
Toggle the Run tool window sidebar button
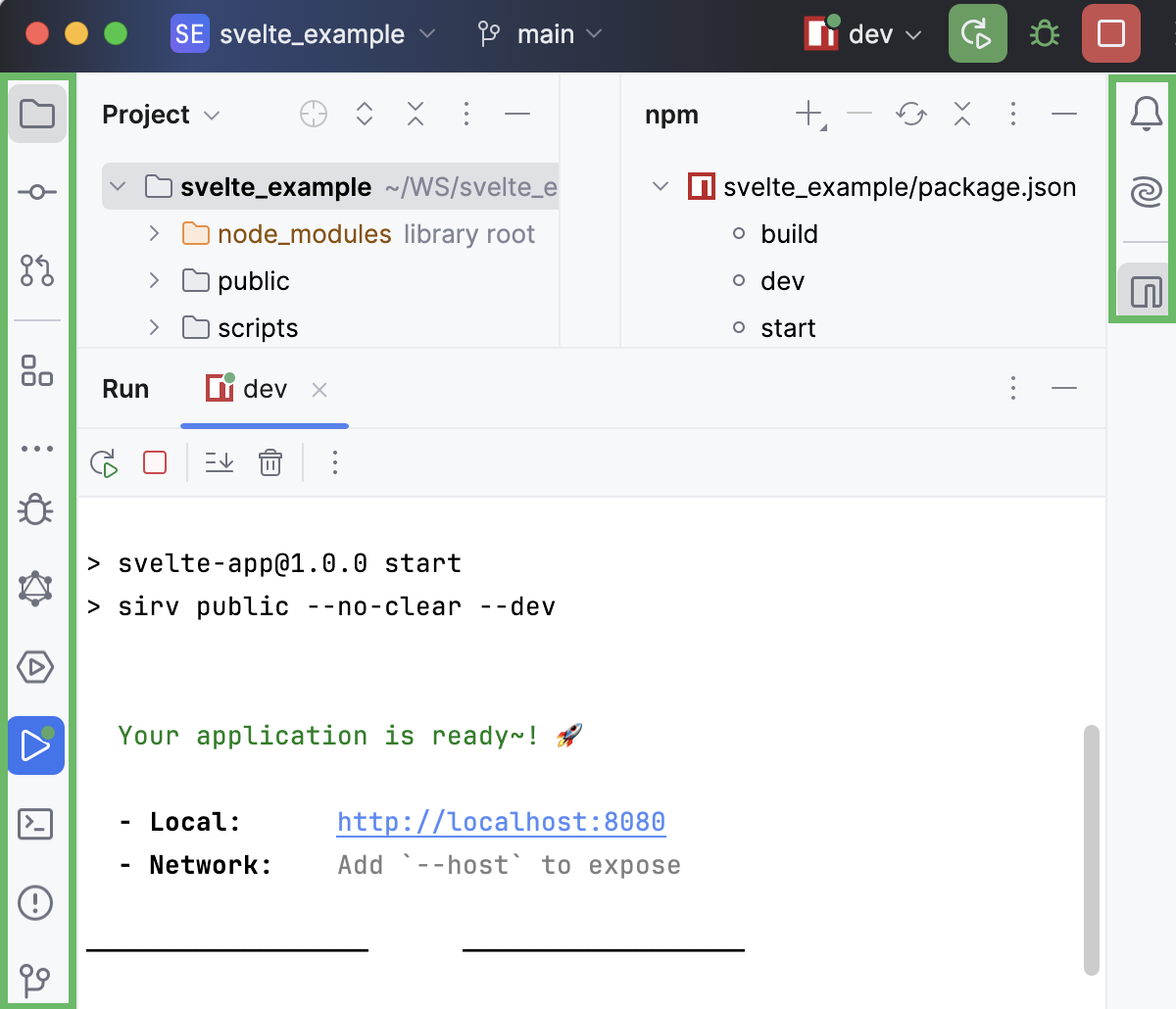[36, 745]
